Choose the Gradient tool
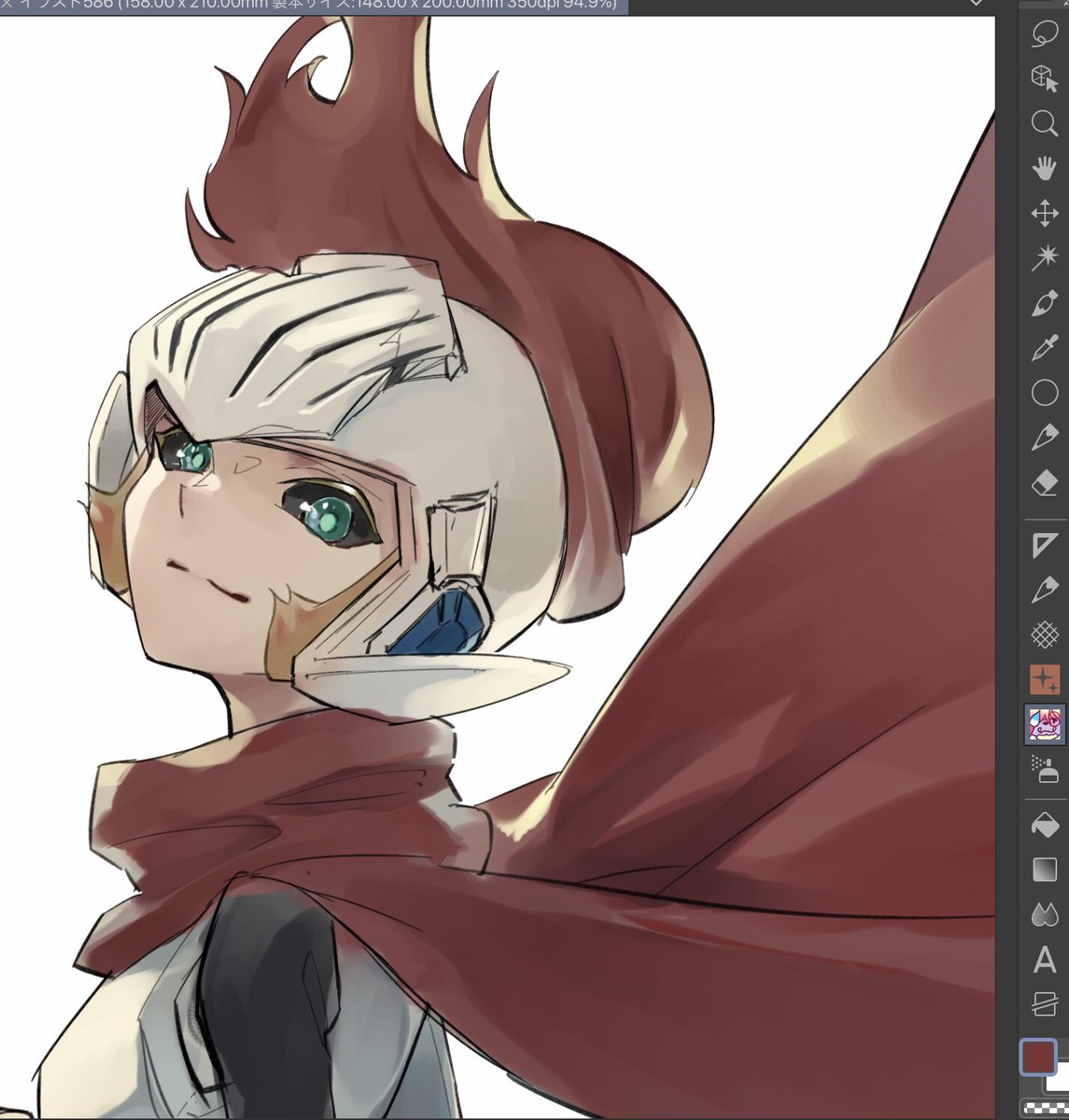 pos(1044,871)
